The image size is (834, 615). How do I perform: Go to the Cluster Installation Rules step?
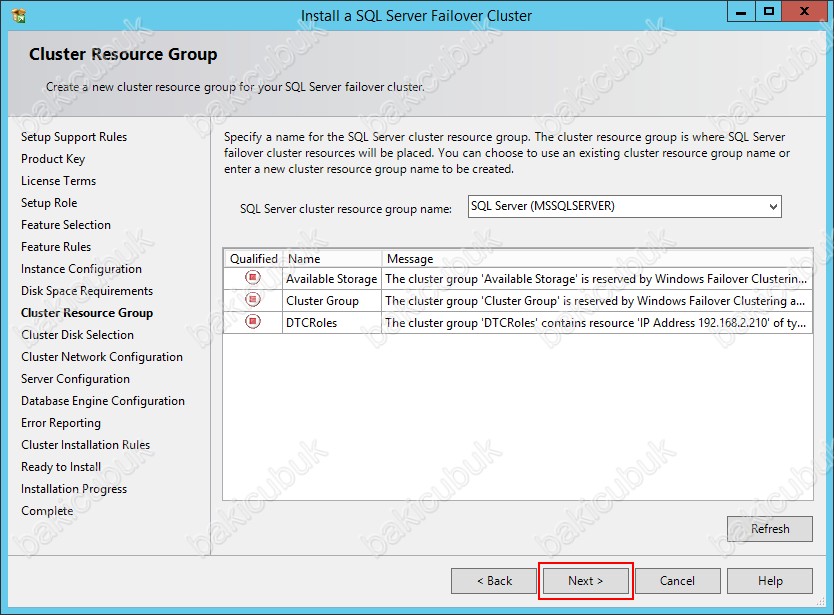[x=85, y=445]
